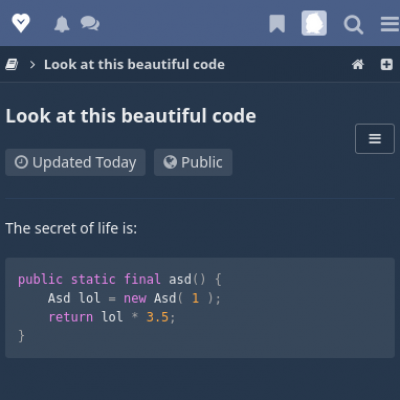Click the Updated Today badge
Viewport: 400px width, 400px height.
(x=75, y=162)
